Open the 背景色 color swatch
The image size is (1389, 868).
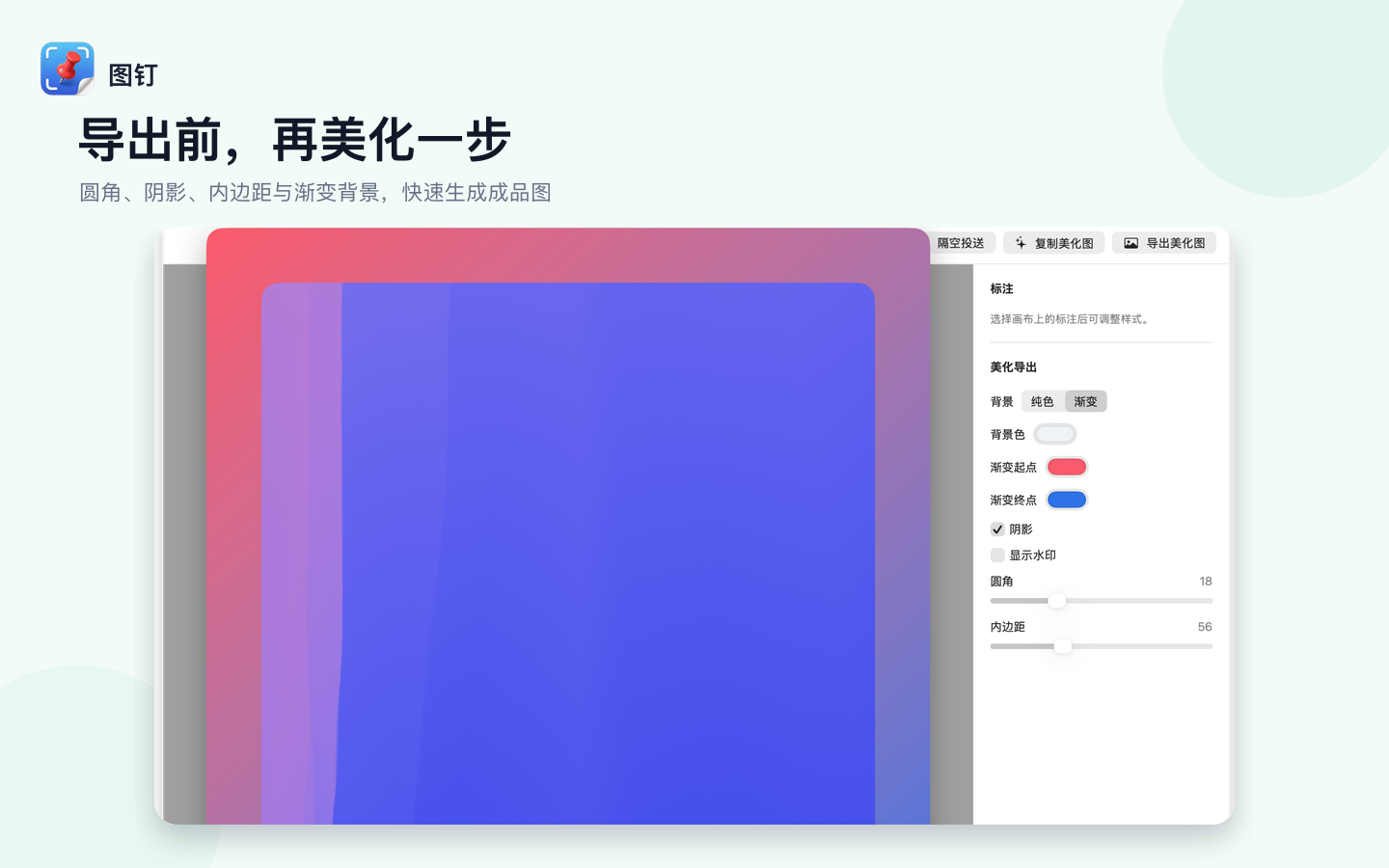1054,434
